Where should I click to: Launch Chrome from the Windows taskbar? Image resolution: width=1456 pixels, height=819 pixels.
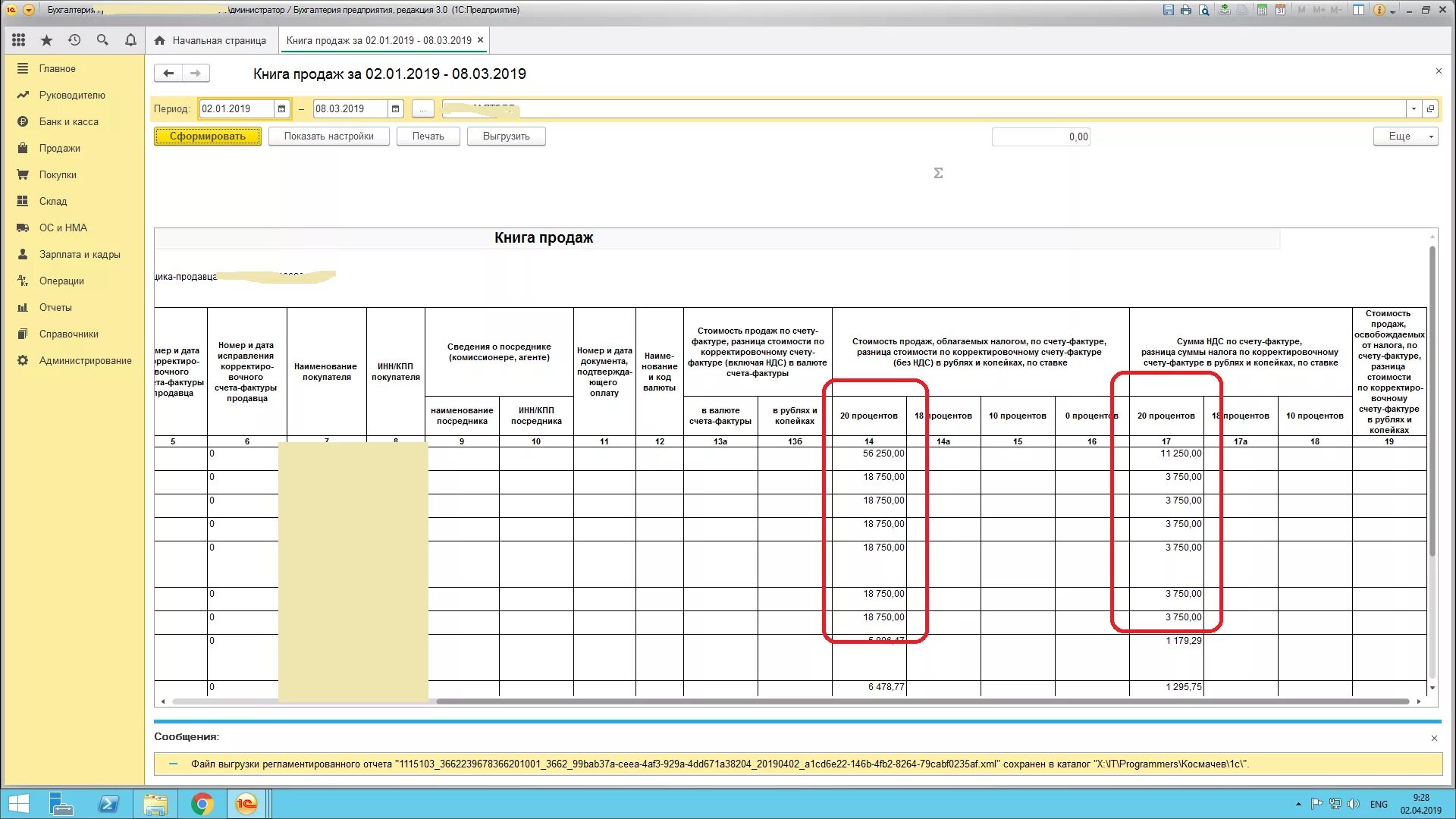[202, 804]
